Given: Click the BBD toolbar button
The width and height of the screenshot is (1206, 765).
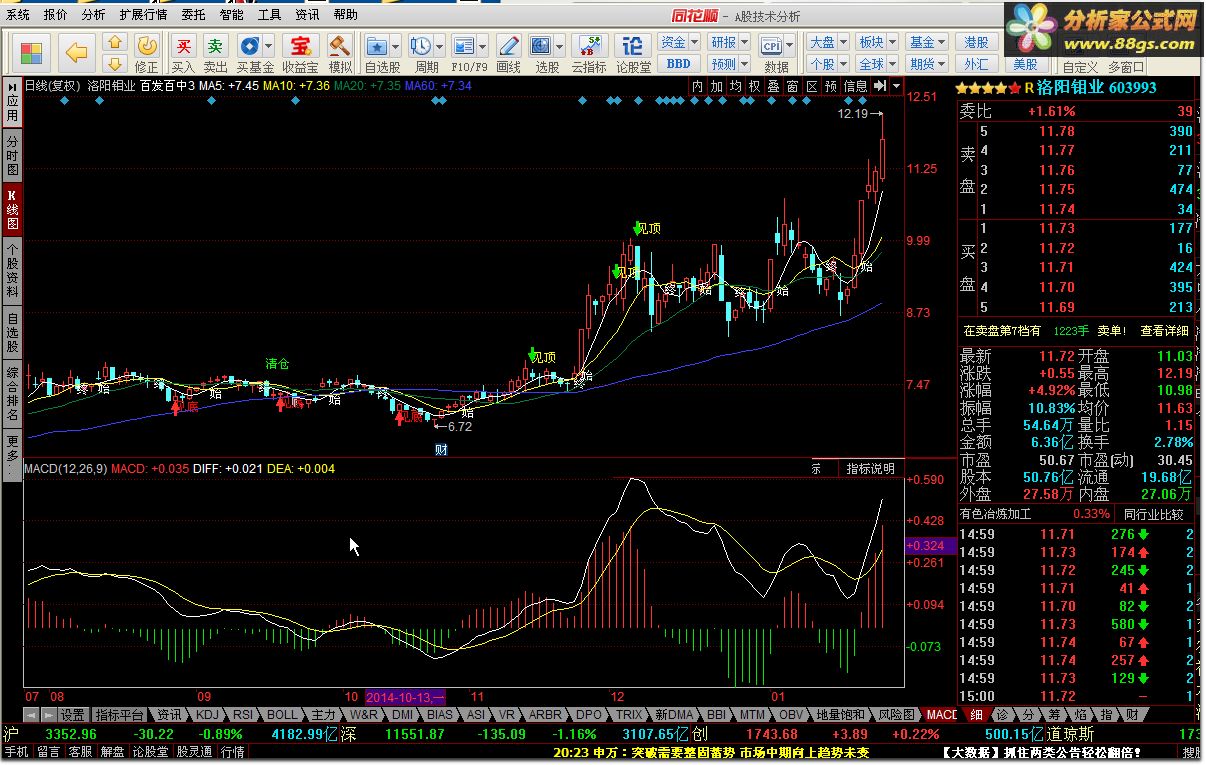Looking at the screenshot, I should (678, 63).
